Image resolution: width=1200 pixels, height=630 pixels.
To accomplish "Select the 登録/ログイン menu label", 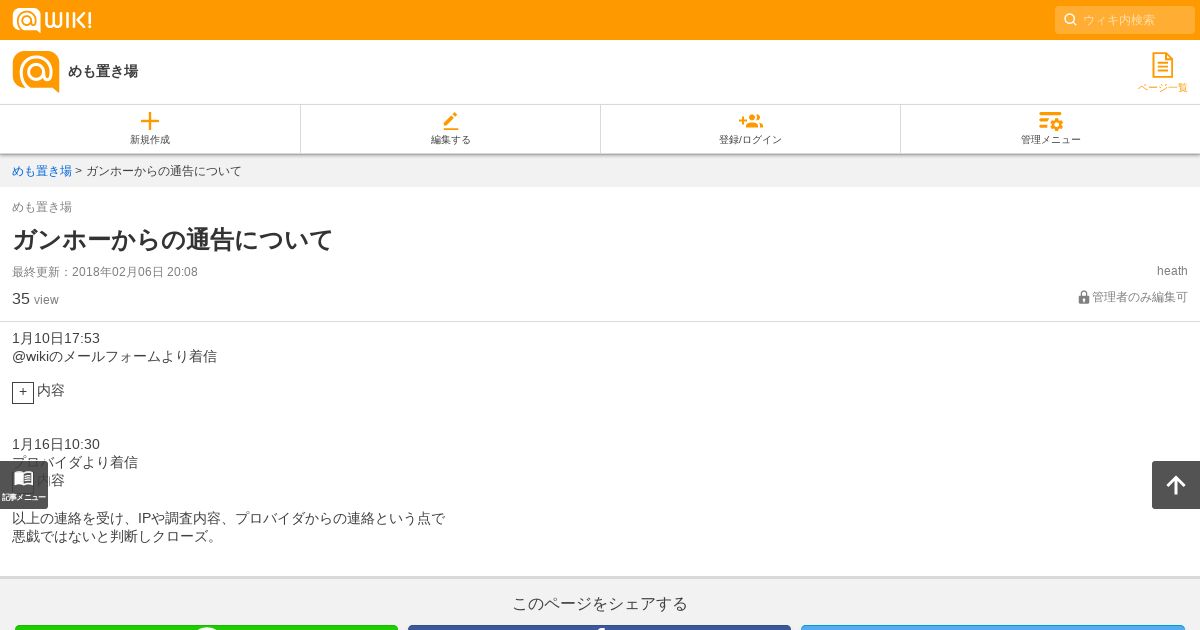I will click(x=750, y=140).
